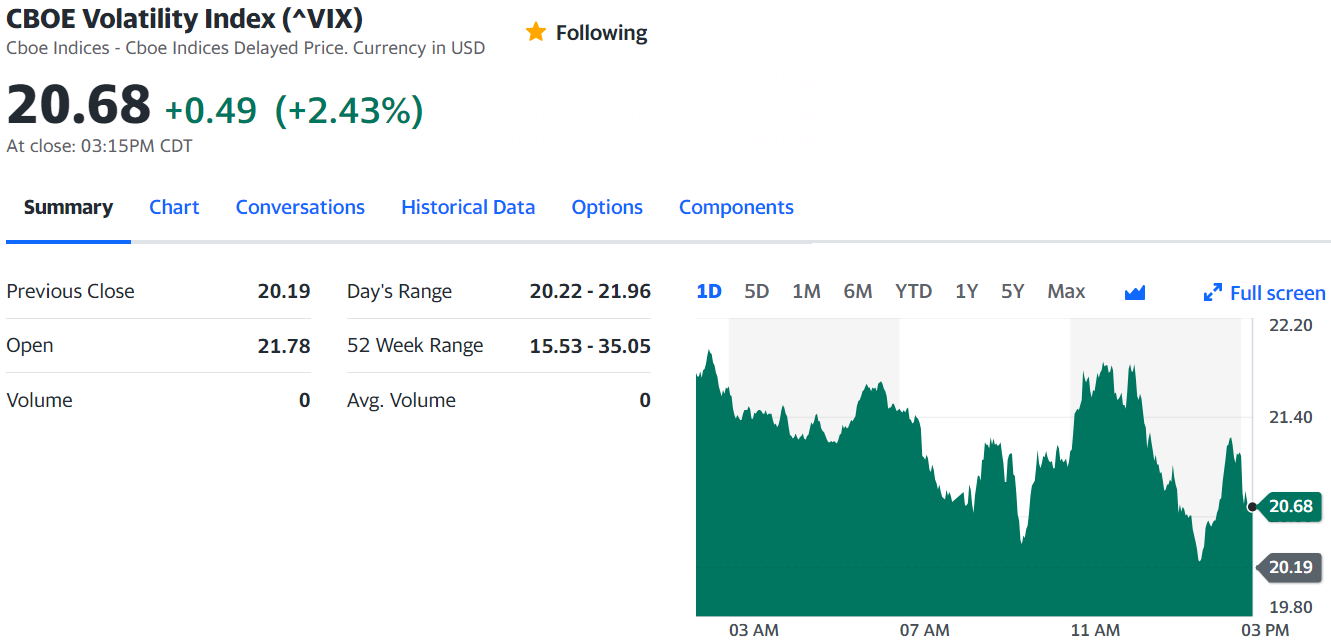Screen dimensions: 1331x642
Task: Show the 1M chart range
Action: point(806,291)
